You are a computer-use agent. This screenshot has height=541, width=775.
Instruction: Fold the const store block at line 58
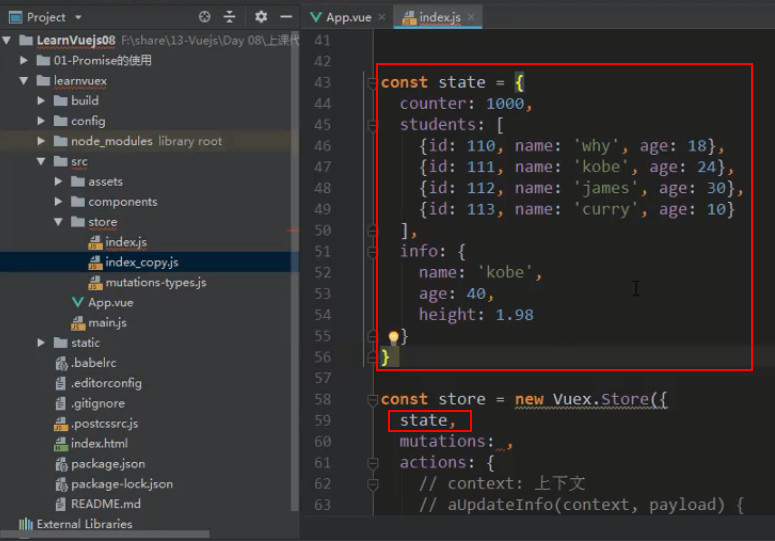pos(372,400)
